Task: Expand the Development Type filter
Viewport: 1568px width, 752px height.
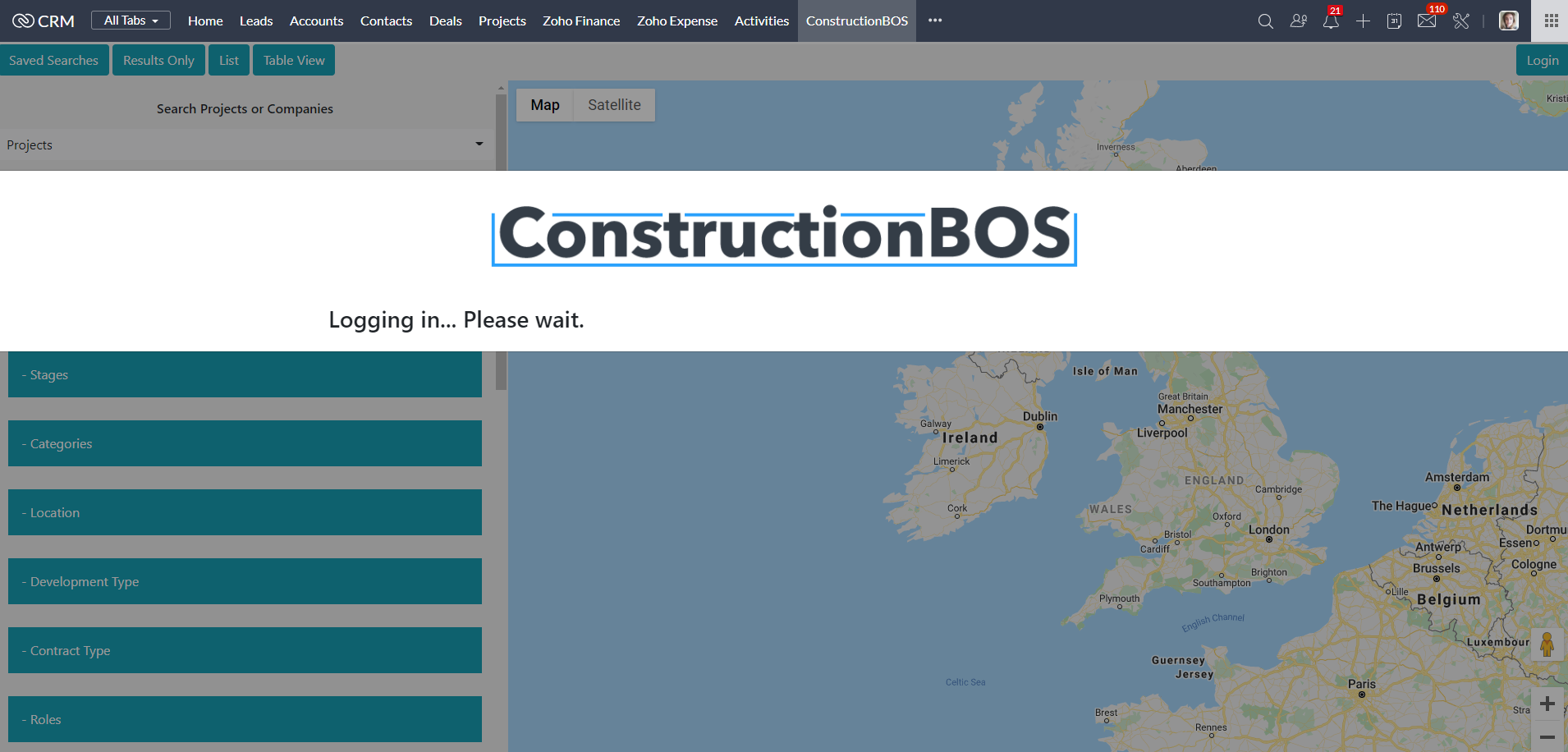Action: click(x=245, y=581)
